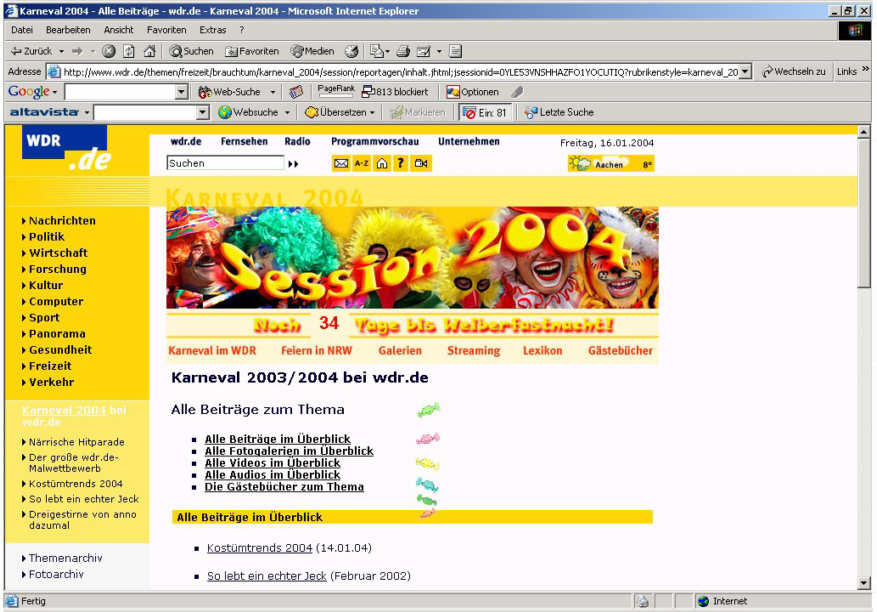The height and width of the screenshot is (612, 877).
Task: Open the Favoriten menu
Action: pos(165,30)
